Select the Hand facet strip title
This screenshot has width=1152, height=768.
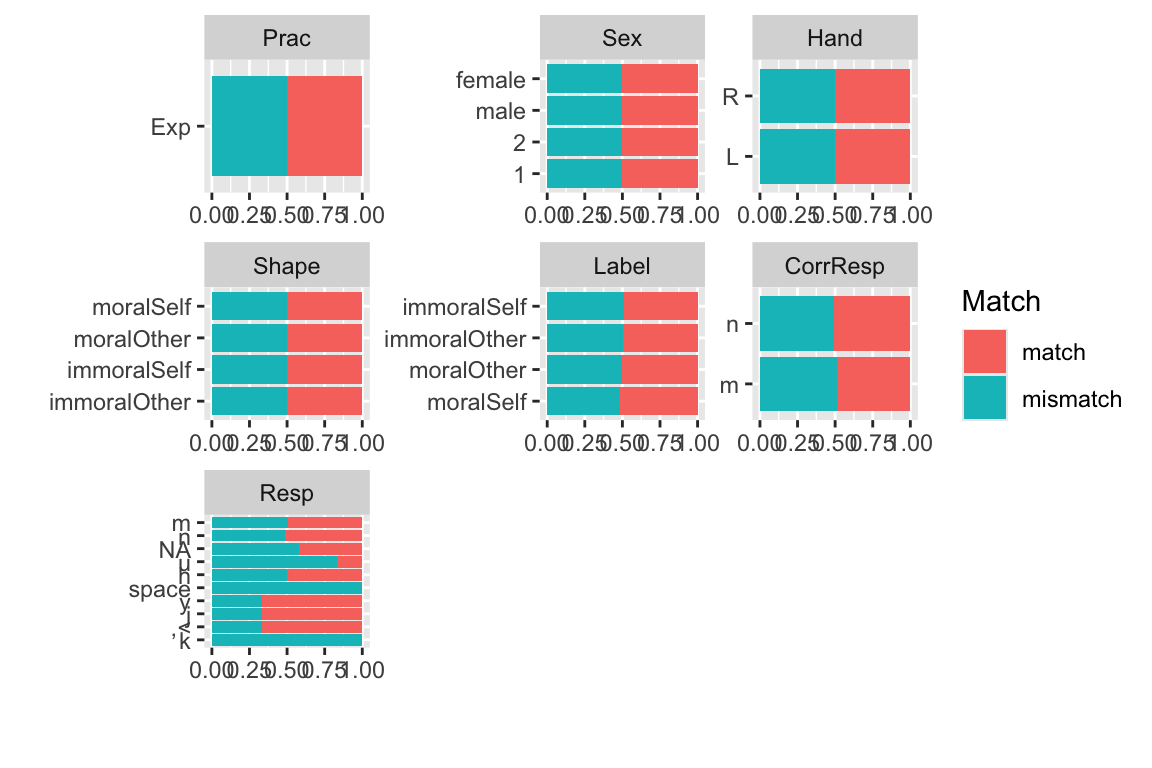pos(835,39)
